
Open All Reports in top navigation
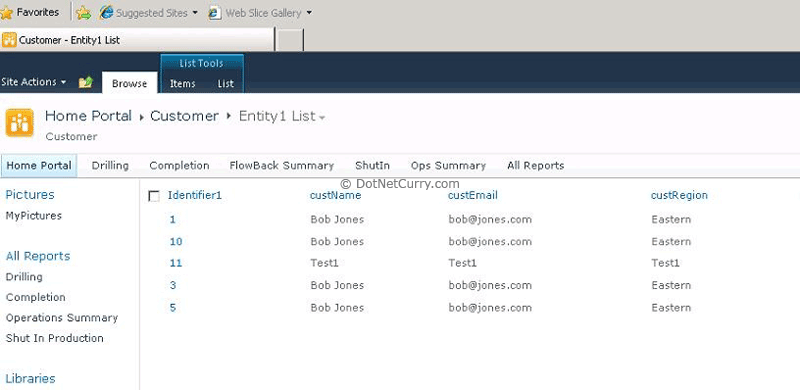[x=536, y=166]
